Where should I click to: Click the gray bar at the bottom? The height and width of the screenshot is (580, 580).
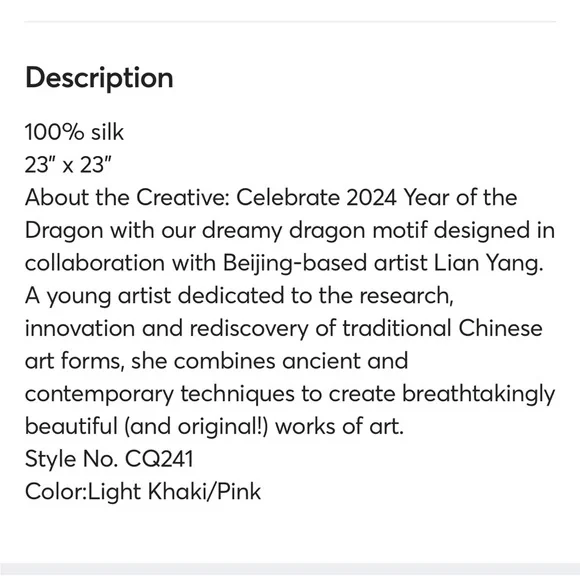[290, 570]
